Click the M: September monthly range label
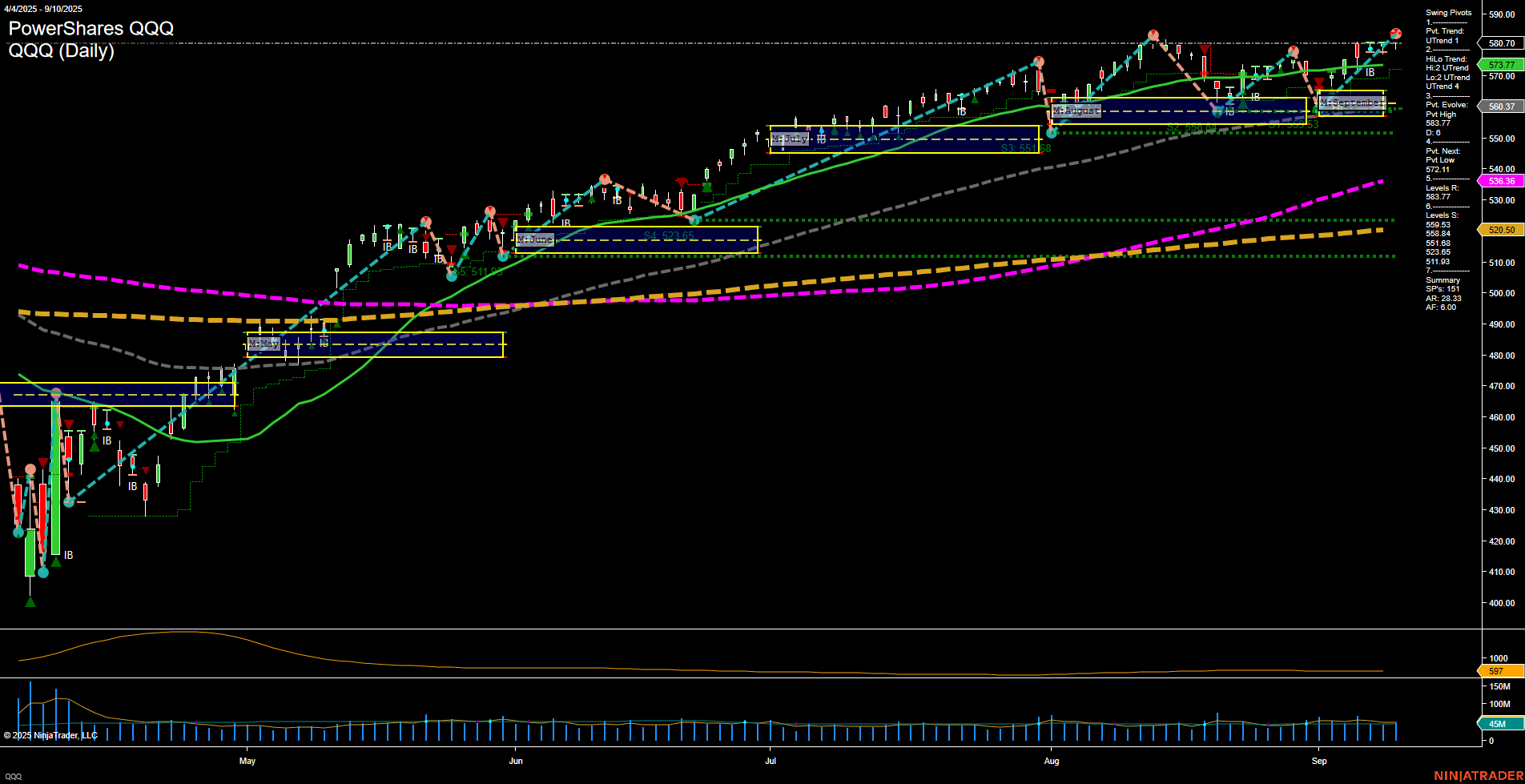This screenshot has width=1525, height=784. tap(1350, 103)
